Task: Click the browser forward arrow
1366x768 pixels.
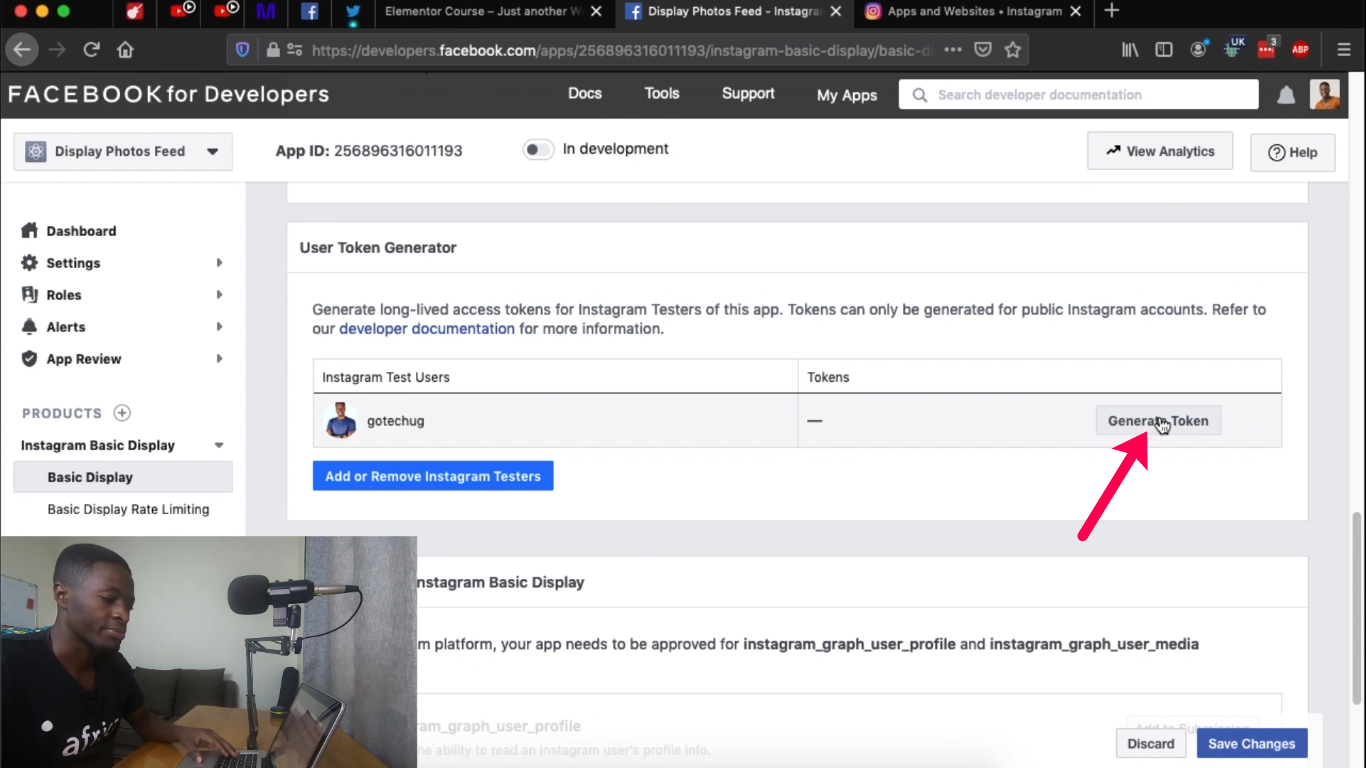Action: [57, 49]
